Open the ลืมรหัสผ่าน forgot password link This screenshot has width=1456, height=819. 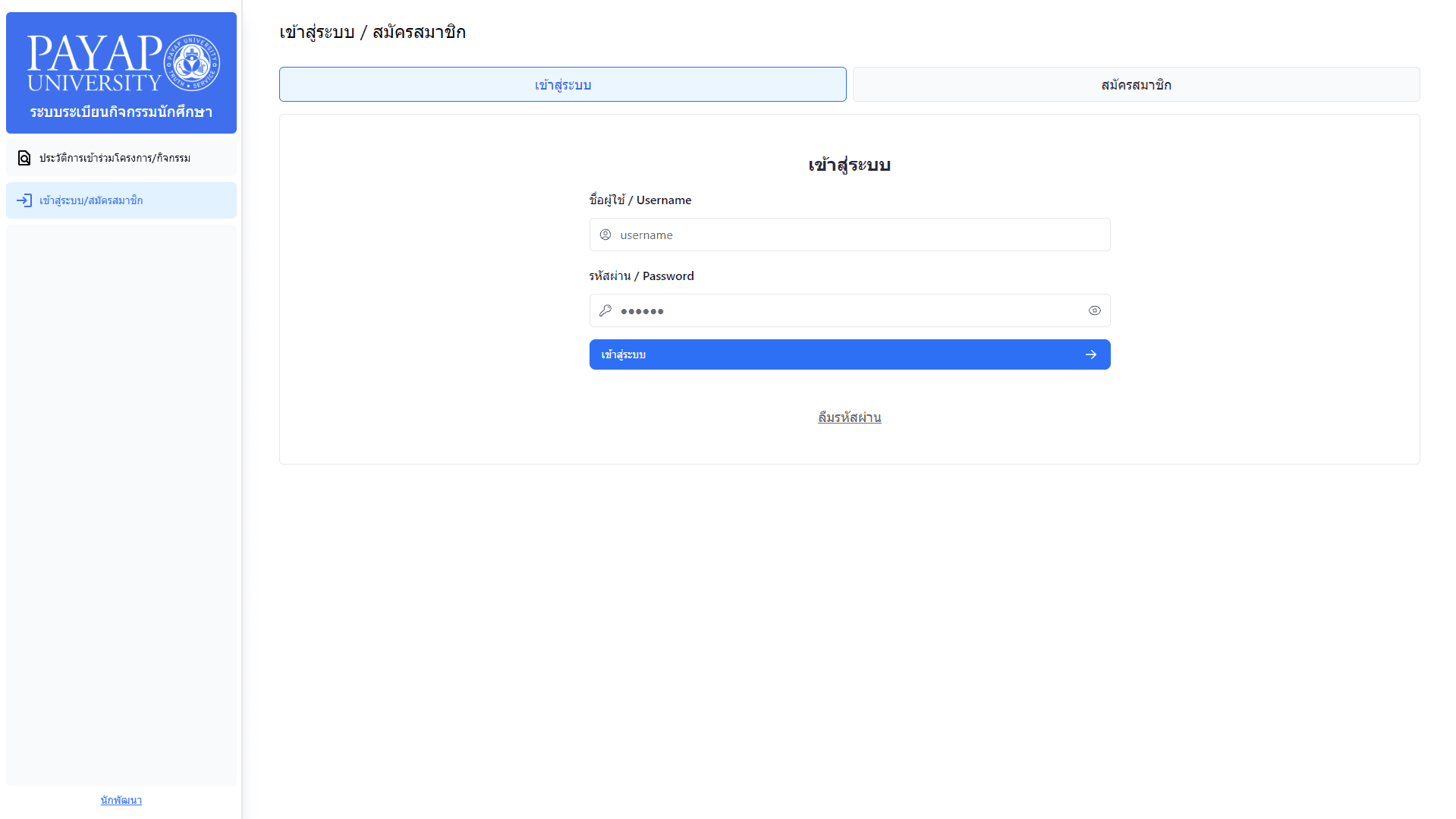[x=850, y=417]
